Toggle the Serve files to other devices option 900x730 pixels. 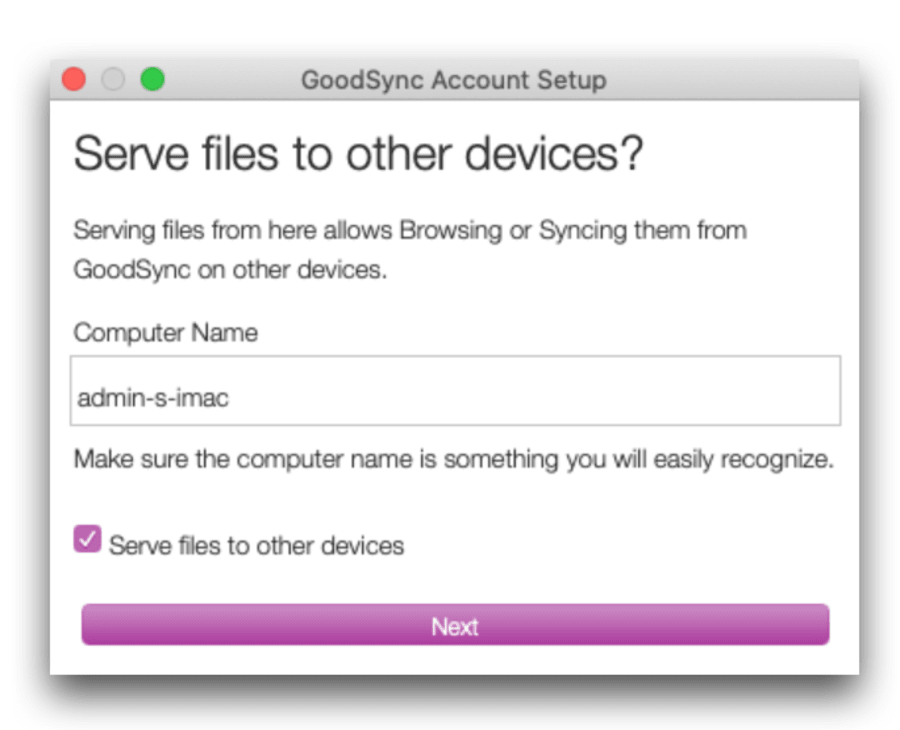click(88, 539)
